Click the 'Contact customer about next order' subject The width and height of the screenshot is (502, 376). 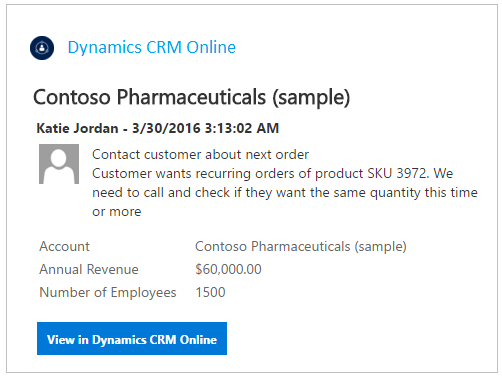pyautogui.click(x=200, y=155)
